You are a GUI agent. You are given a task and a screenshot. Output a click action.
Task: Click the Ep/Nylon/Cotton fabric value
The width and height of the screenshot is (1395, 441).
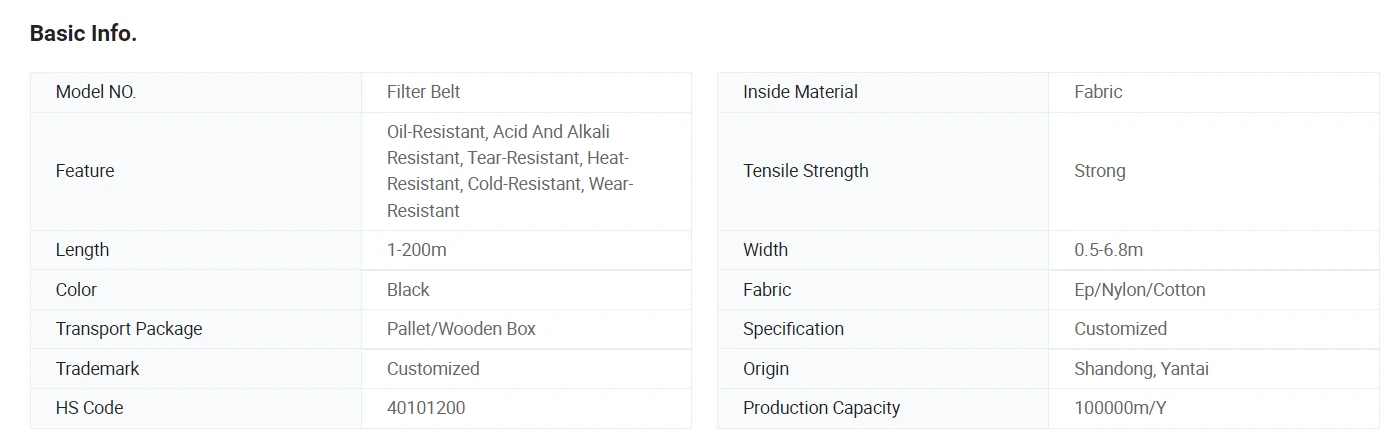(1140, 290)
